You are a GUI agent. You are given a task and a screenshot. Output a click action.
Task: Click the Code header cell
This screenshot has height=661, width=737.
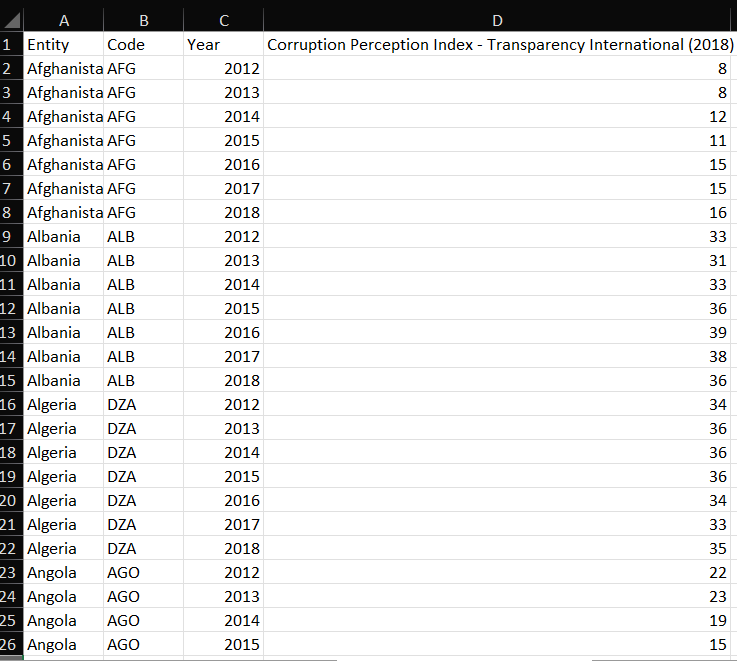pyautogui.click(x=143, y=44)
